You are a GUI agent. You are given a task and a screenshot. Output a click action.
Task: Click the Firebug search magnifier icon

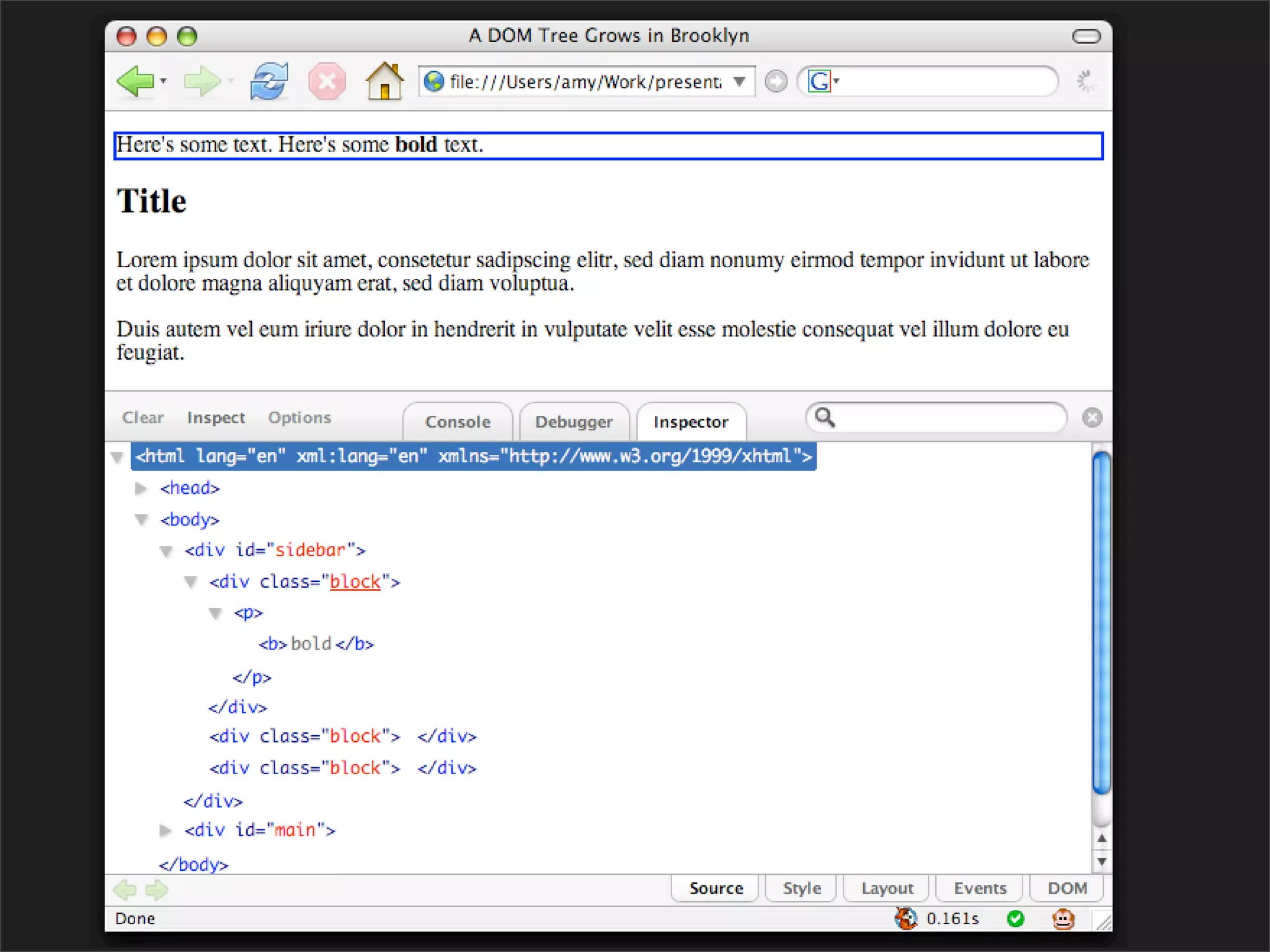(x=825, y=418)
